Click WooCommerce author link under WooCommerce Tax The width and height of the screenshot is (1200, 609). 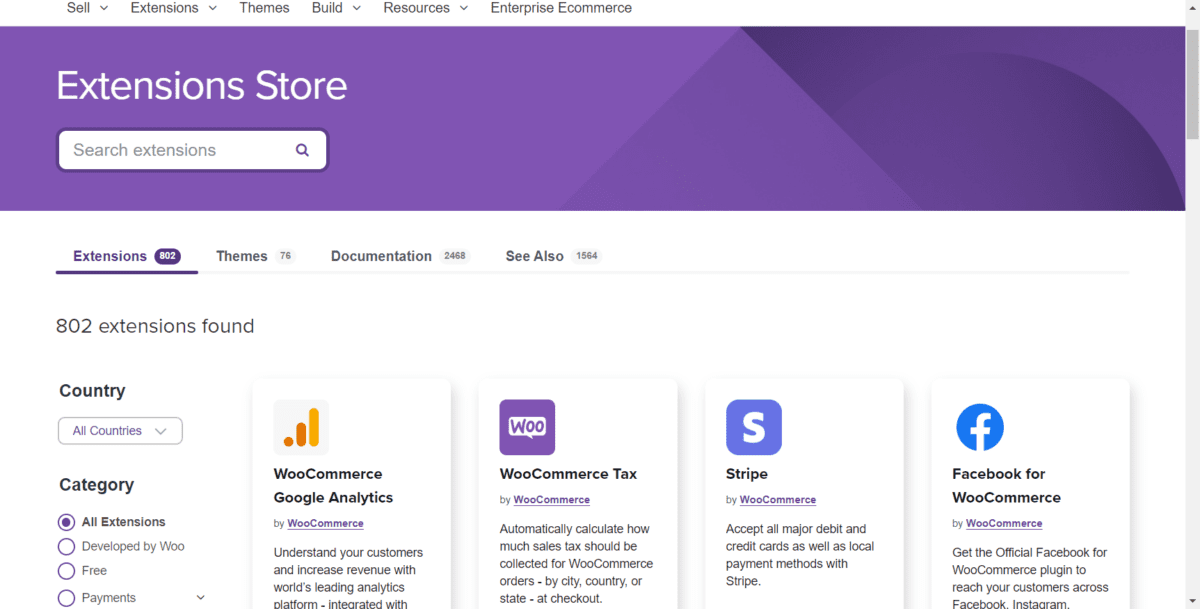click(552, 500)
